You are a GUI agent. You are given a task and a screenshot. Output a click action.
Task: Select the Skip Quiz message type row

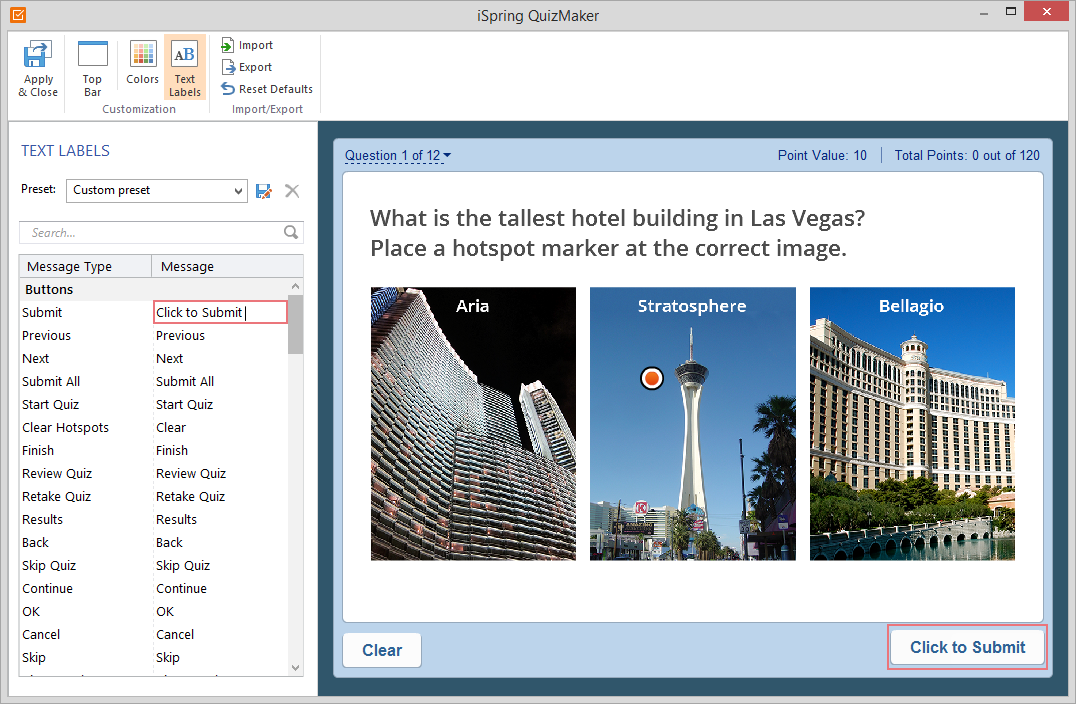(x=154, y=565)
